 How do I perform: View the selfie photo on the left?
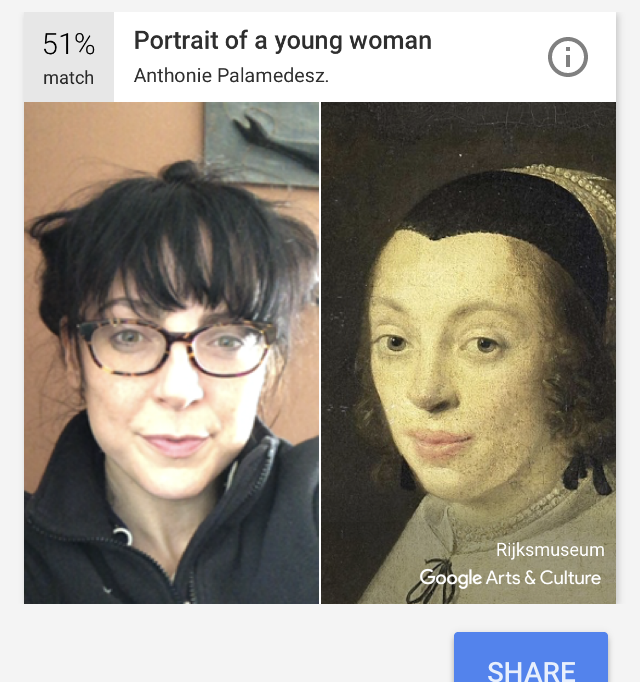(x=171, y=353)
